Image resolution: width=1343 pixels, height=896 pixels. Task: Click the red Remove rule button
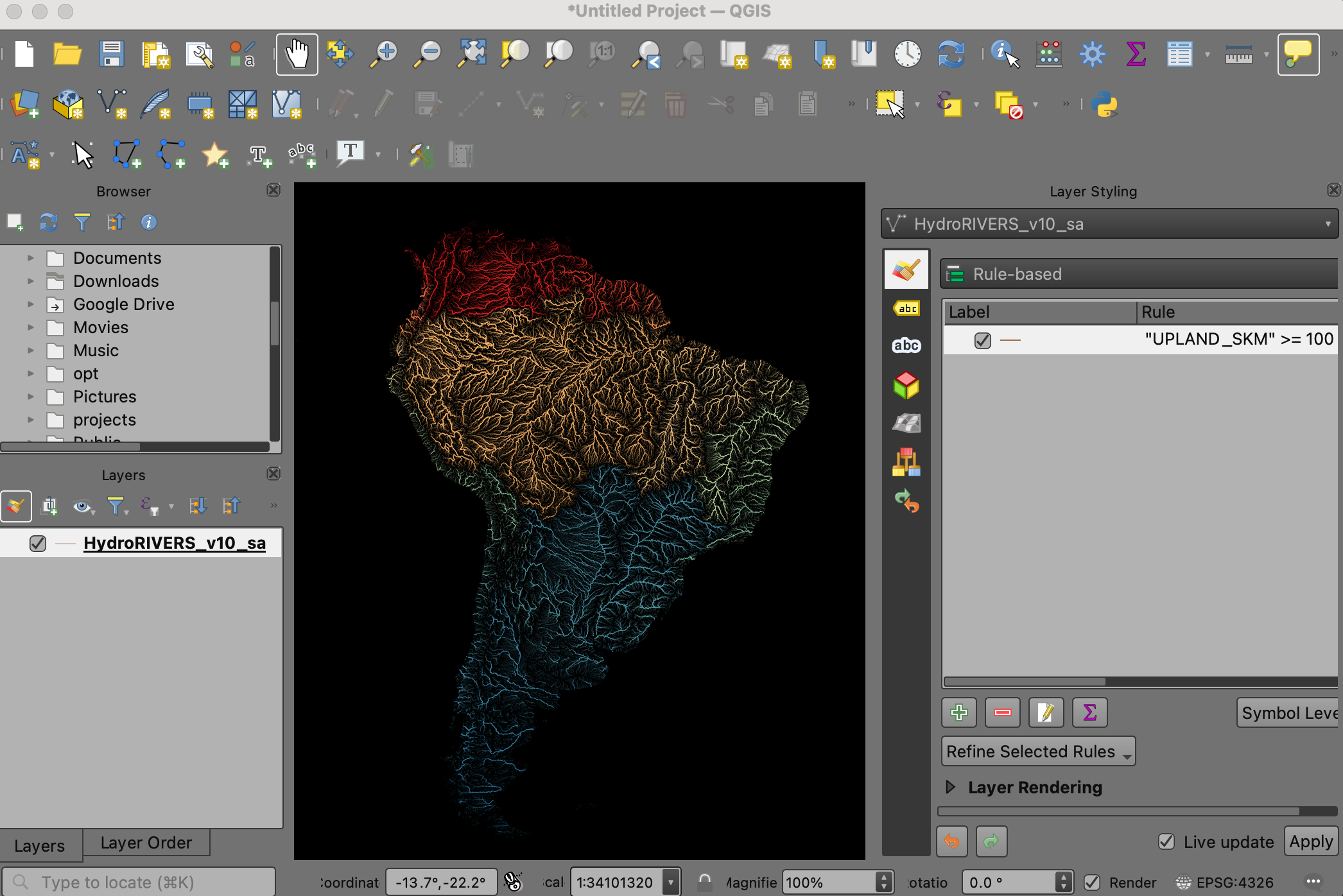tap(1002, 712)
